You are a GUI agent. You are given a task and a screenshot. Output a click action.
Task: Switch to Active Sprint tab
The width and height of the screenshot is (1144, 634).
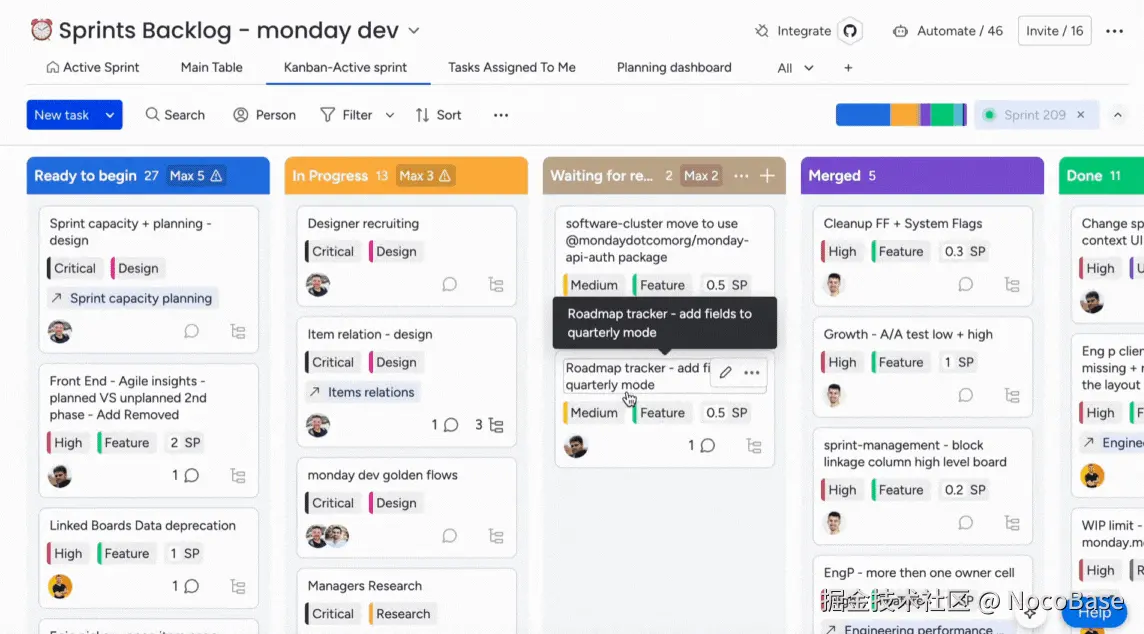click(93, 67)
